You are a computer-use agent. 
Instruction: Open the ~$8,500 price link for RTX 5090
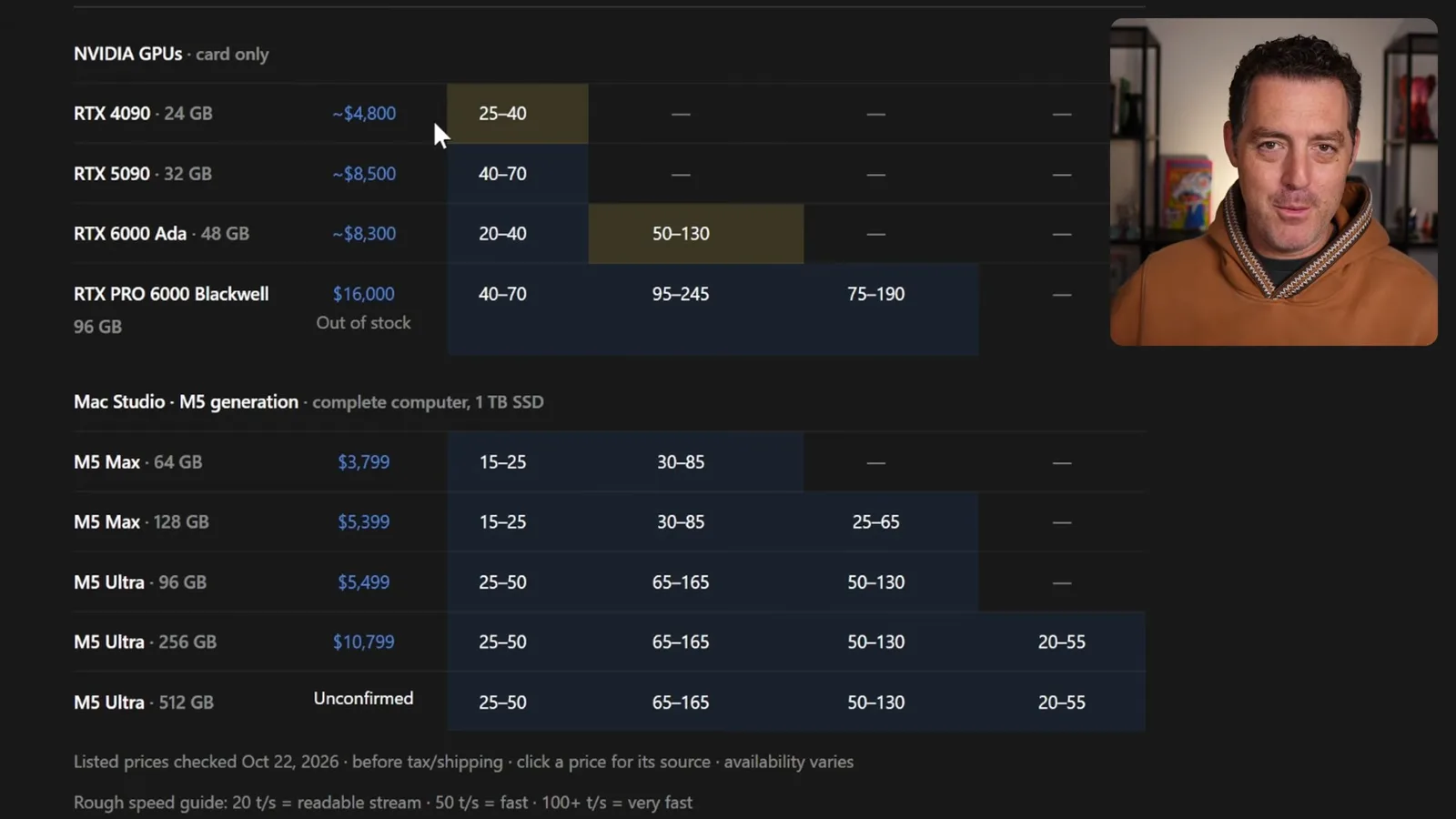tap(364, 174)
